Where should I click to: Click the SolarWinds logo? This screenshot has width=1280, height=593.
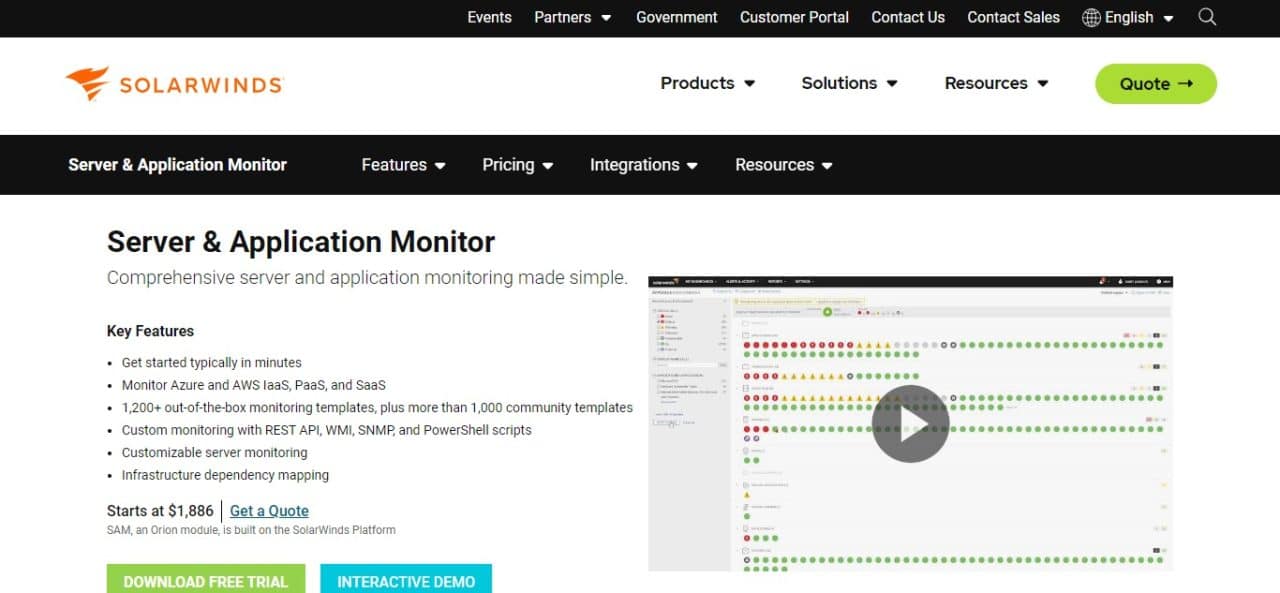pos(174,84)
